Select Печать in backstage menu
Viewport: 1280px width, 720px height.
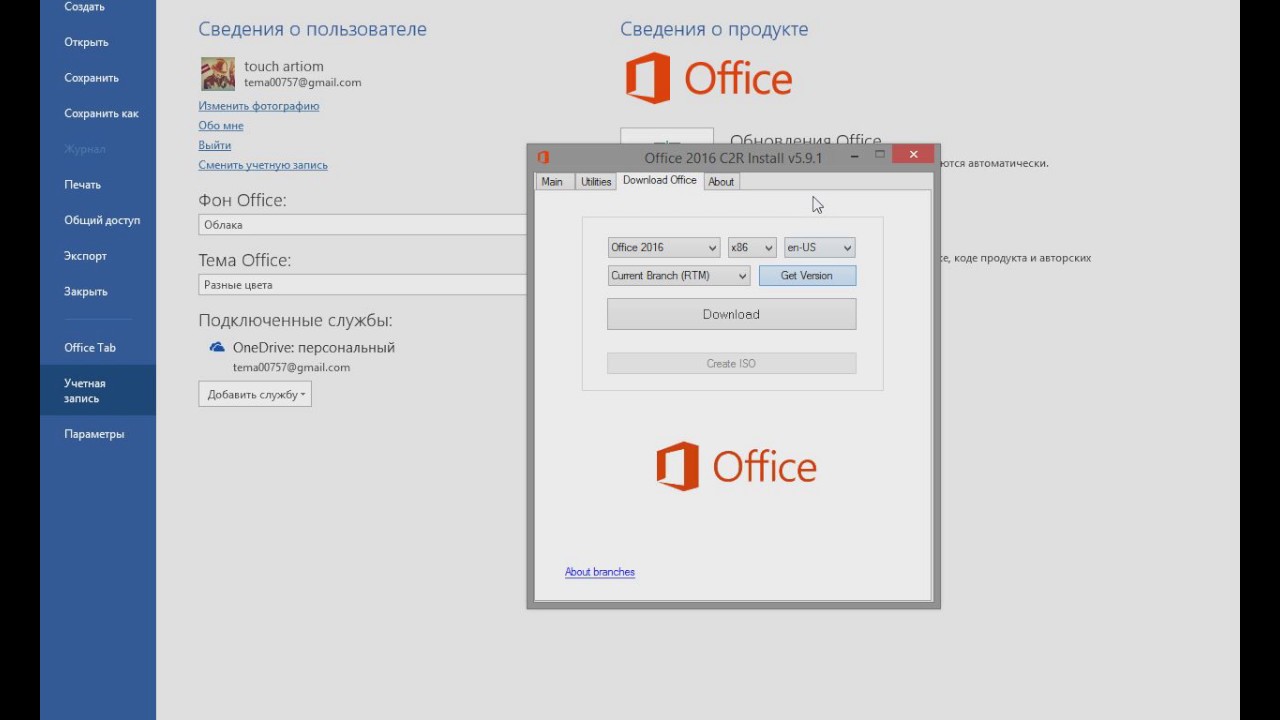click(x=98, y=185)
